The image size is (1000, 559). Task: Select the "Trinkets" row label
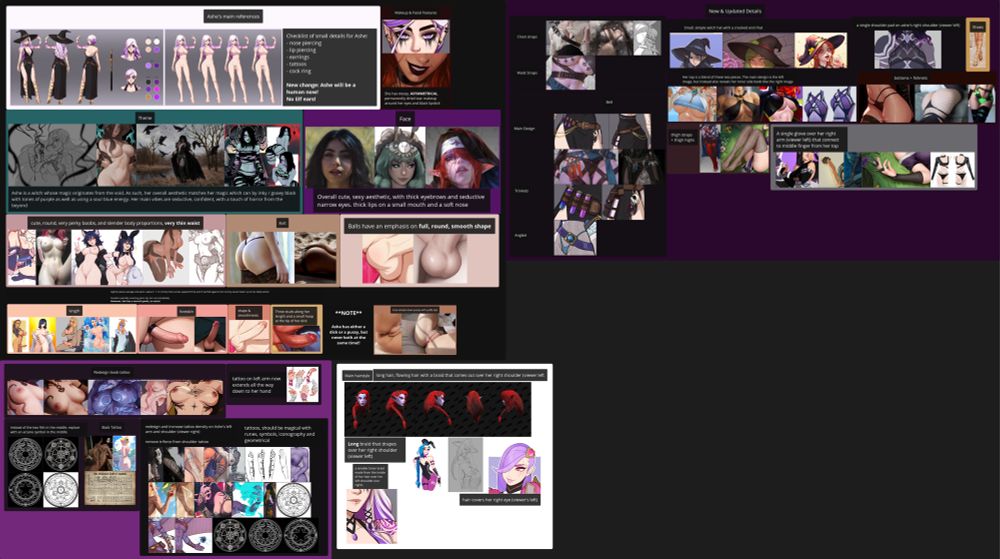coord(521,191)
